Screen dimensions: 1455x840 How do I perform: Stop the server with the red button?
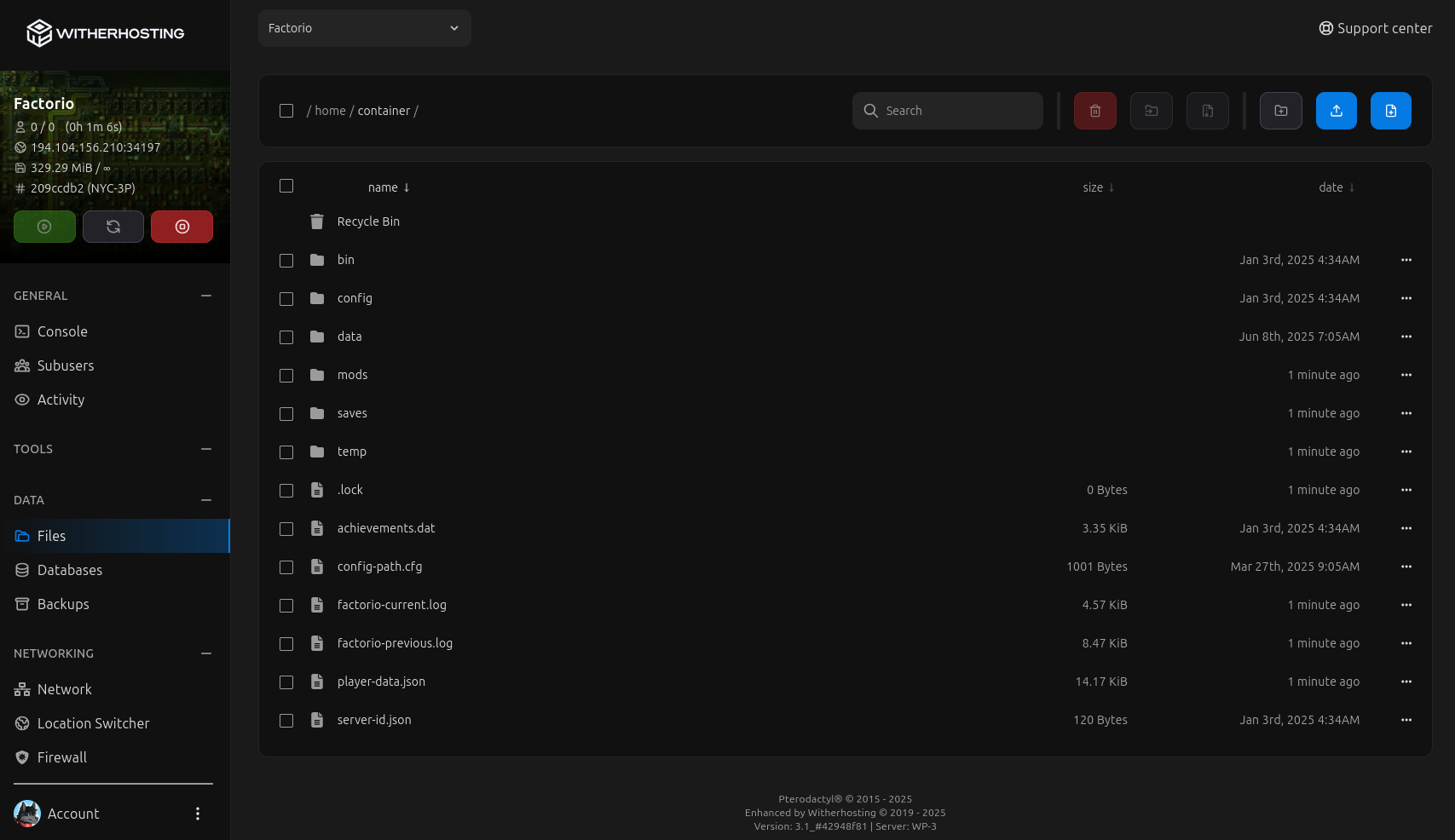click(182, 227)
